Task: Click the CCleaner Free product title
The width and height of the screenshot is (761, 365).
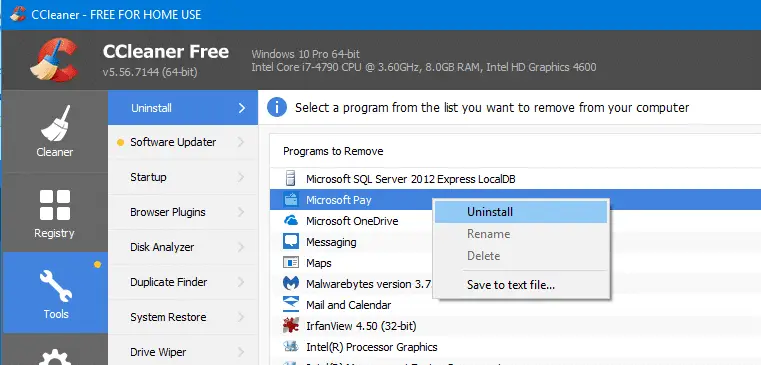Action: [165, 51]
